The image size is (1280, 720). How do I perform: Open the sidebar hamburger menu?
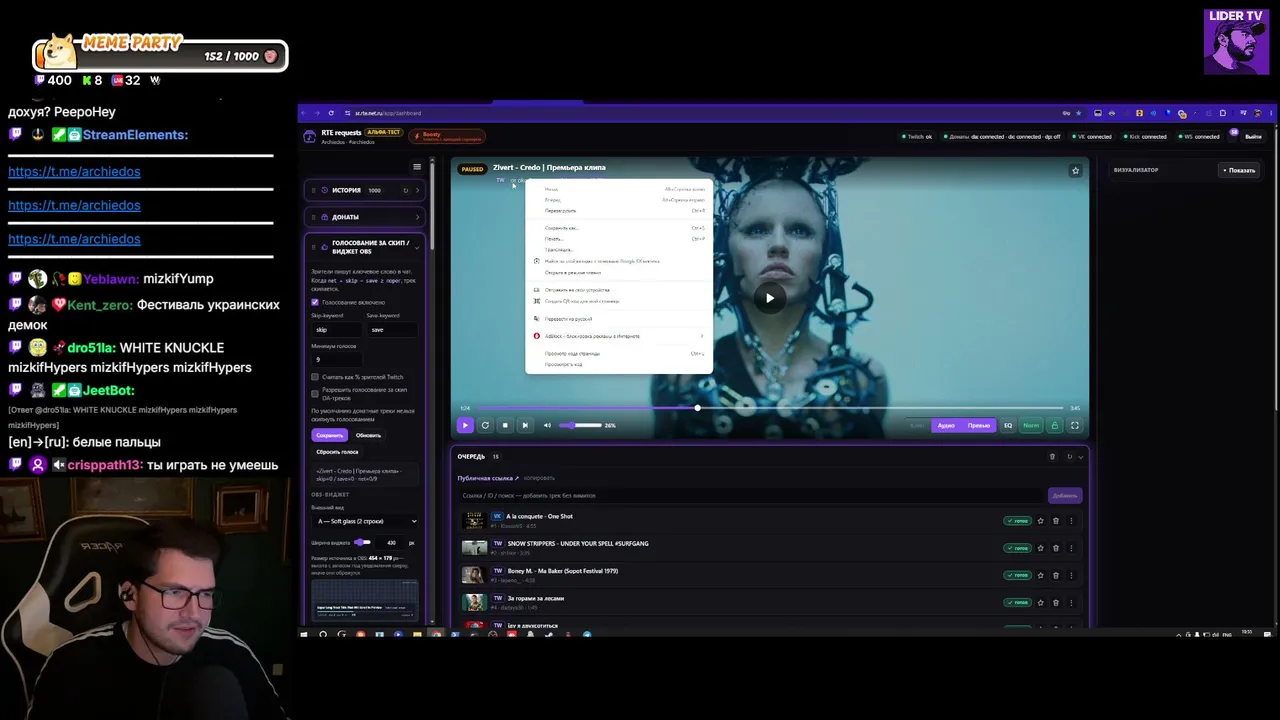point(417,167)
